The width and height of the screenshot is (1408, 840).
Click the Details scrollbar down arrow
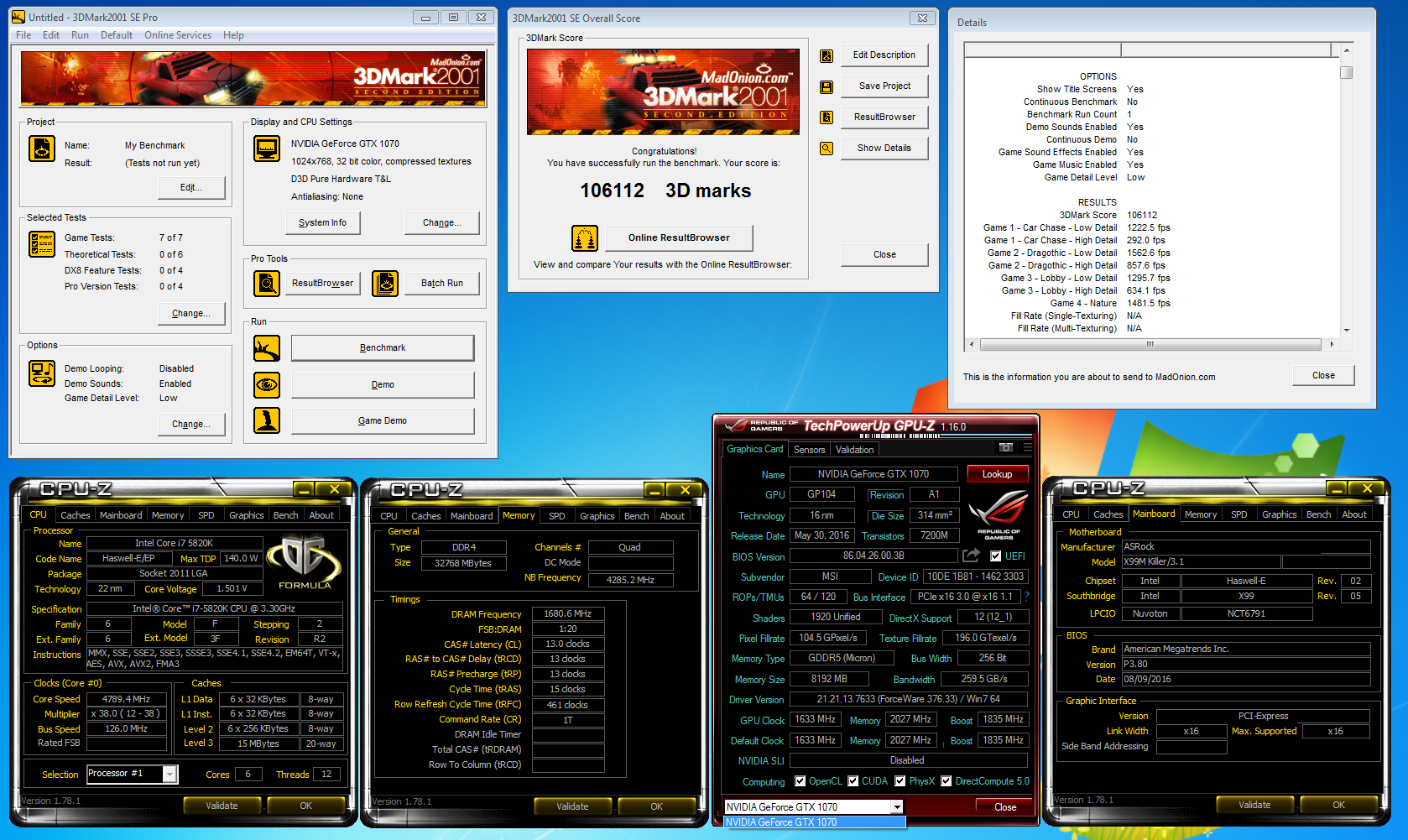[x=1347, y=331]
